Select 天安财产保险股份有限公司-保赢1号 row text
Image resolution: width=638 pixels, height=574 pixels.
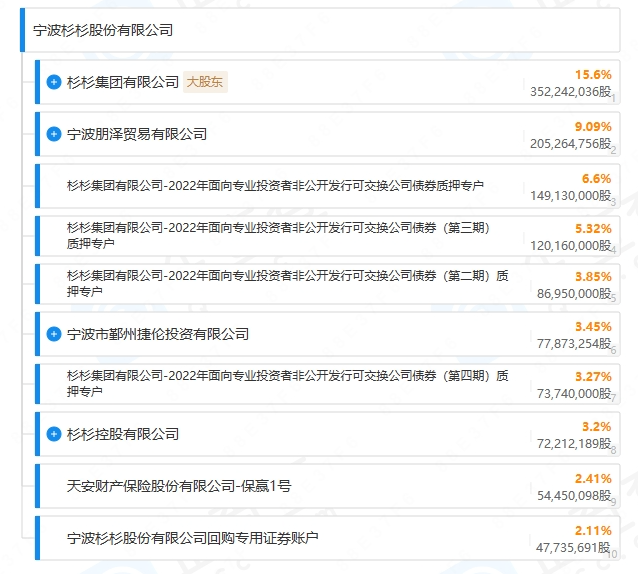(x=179, y=486)
